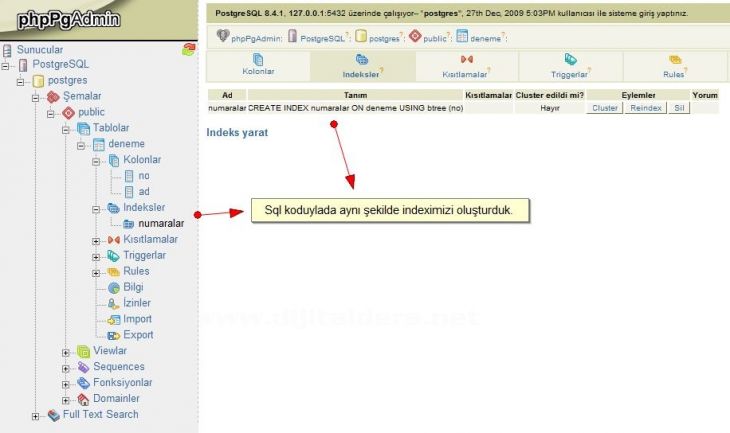Viewport: 730px width, 433px height.
Task: Expand the Sequences node
Action: 66,369
